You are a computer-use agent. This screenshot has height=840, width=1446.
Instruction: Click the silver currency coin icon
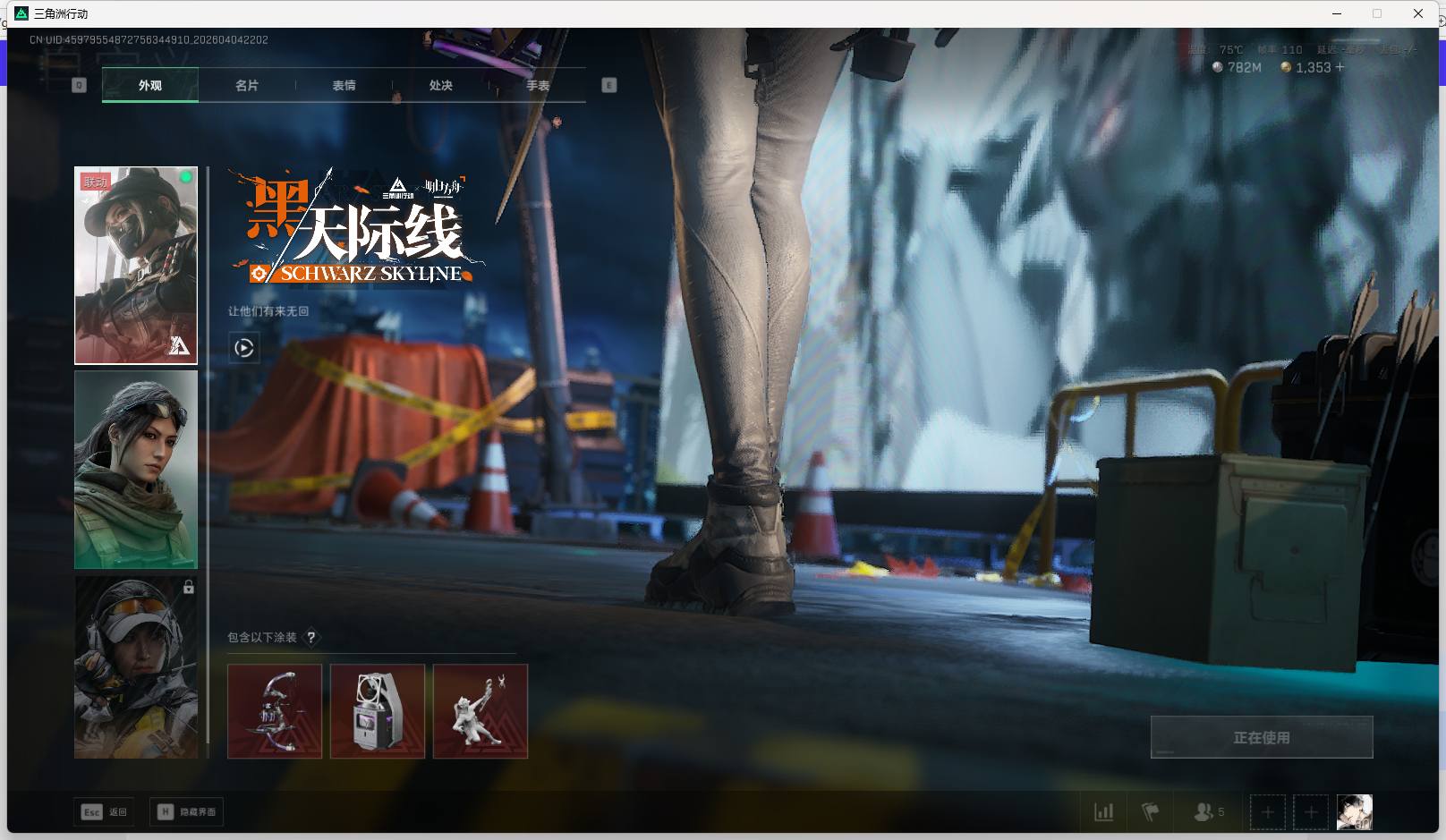(x=1217, y=67)
